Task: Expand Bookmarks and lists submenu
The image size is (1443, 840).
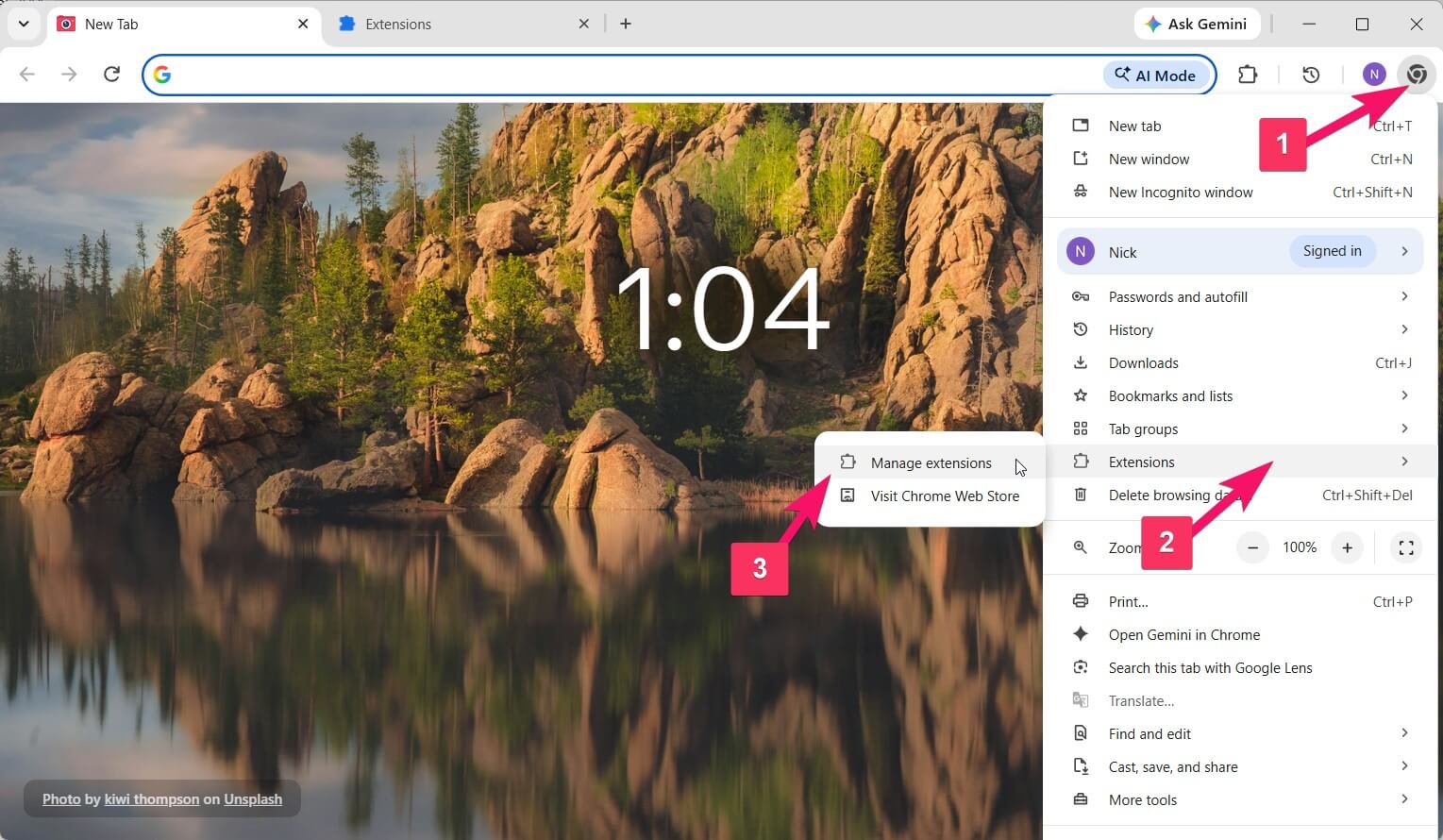Action: (1240, 395)
